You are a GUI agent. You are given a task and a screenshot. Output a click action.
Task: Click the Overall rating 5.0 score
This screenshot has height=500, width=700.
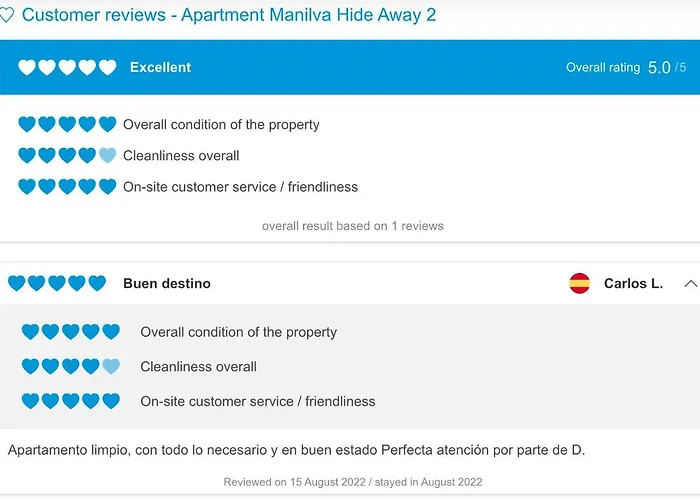[659, 68]
